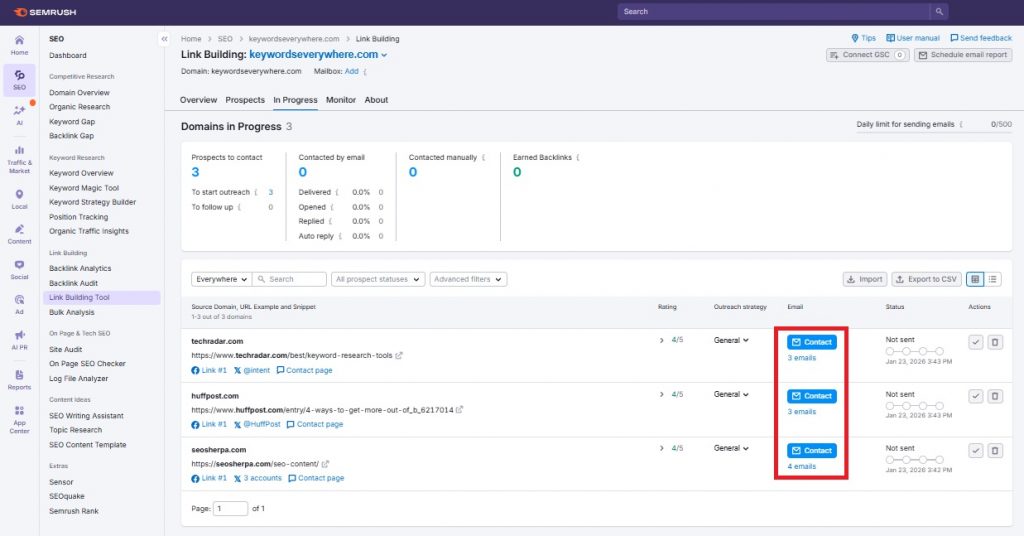Open the User manual link
Viewport: 1024px width, 536px height.
[x=913, y=39]
